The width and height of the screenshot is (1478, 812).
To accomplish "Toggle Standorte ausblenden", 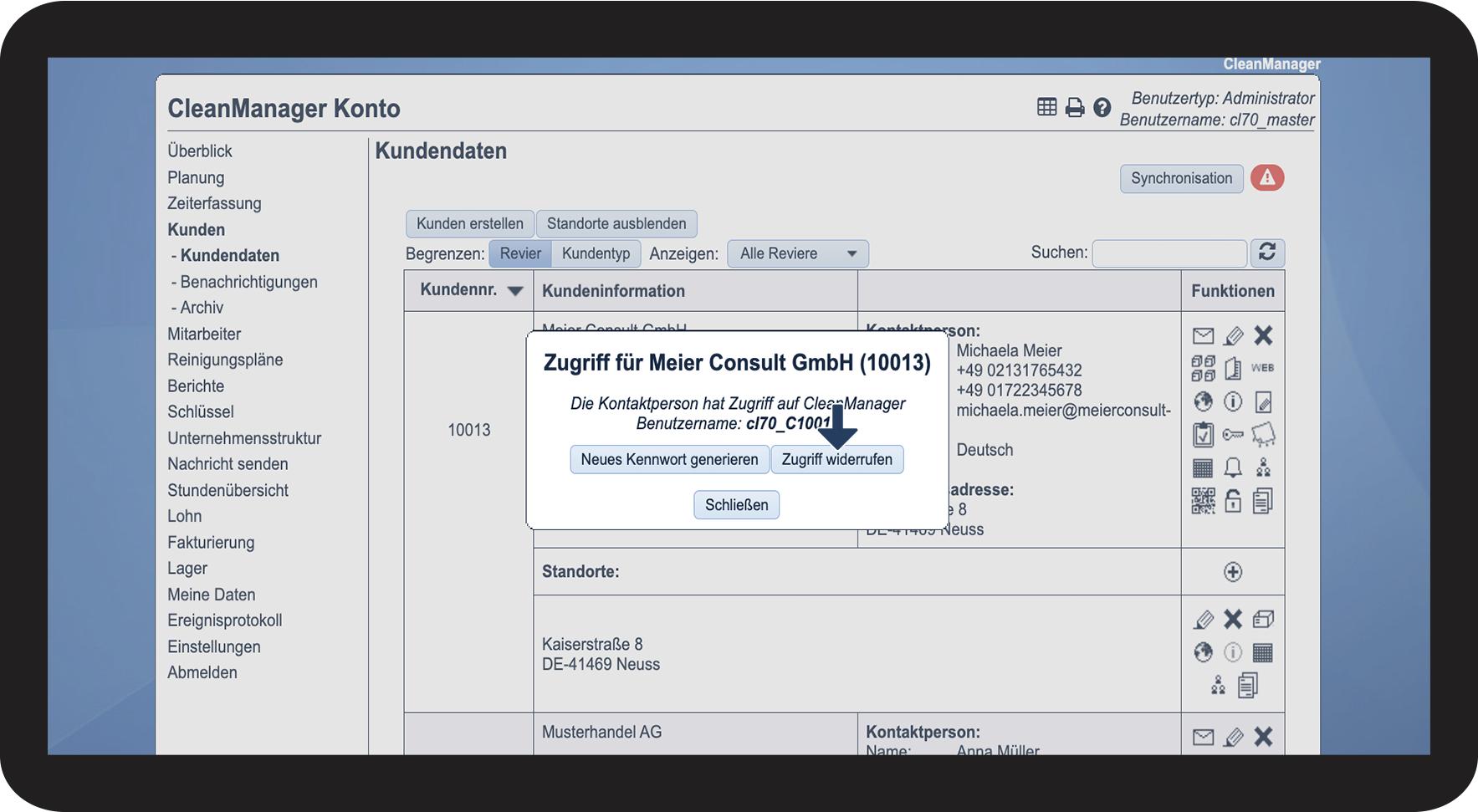I will [x=616, y=224].
